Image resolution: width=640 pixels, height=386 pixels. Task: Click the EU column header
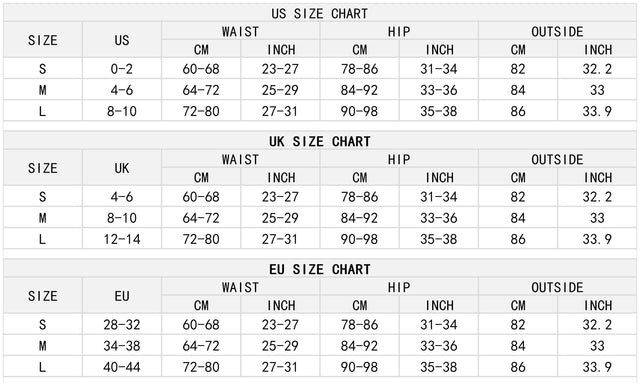122,296
